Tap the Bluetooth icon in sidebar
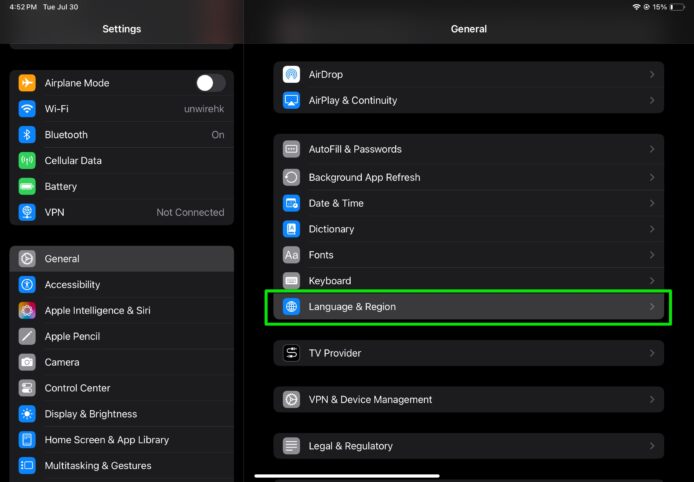 (27, 135)
